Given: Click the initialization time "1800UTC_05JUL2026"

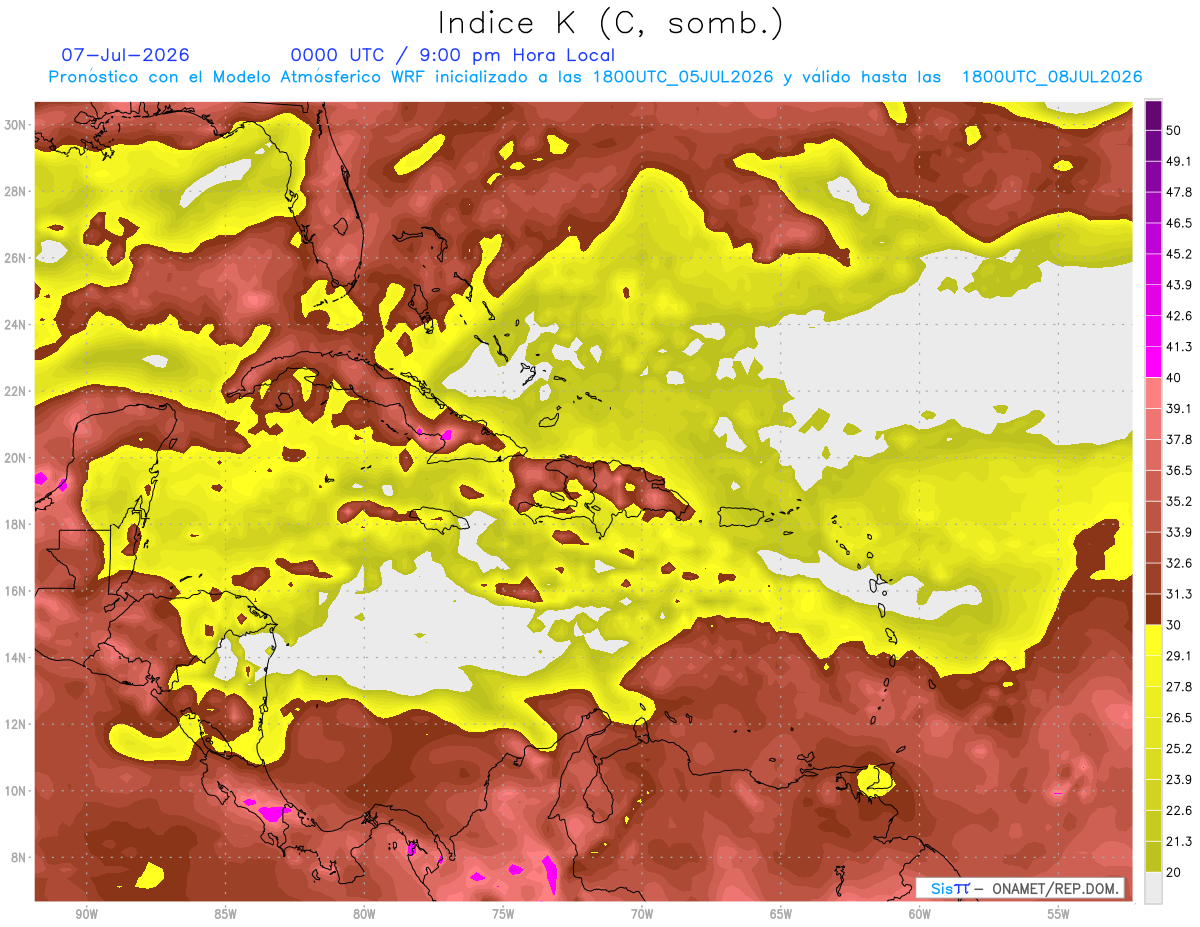Looking at the screenshot, I should point(683,77).
